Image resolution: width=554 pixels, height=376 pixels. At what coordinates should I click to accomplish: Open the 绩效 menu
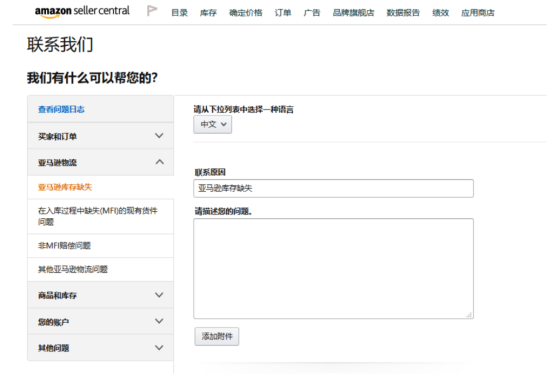click(441, 13)
